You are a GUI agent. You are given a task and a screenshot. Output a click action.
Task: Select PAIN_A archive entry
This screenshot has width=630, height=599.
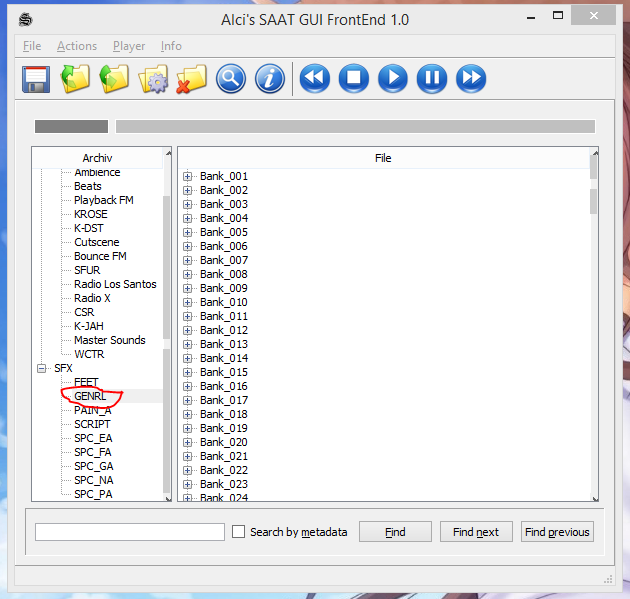tap(93, 410)
